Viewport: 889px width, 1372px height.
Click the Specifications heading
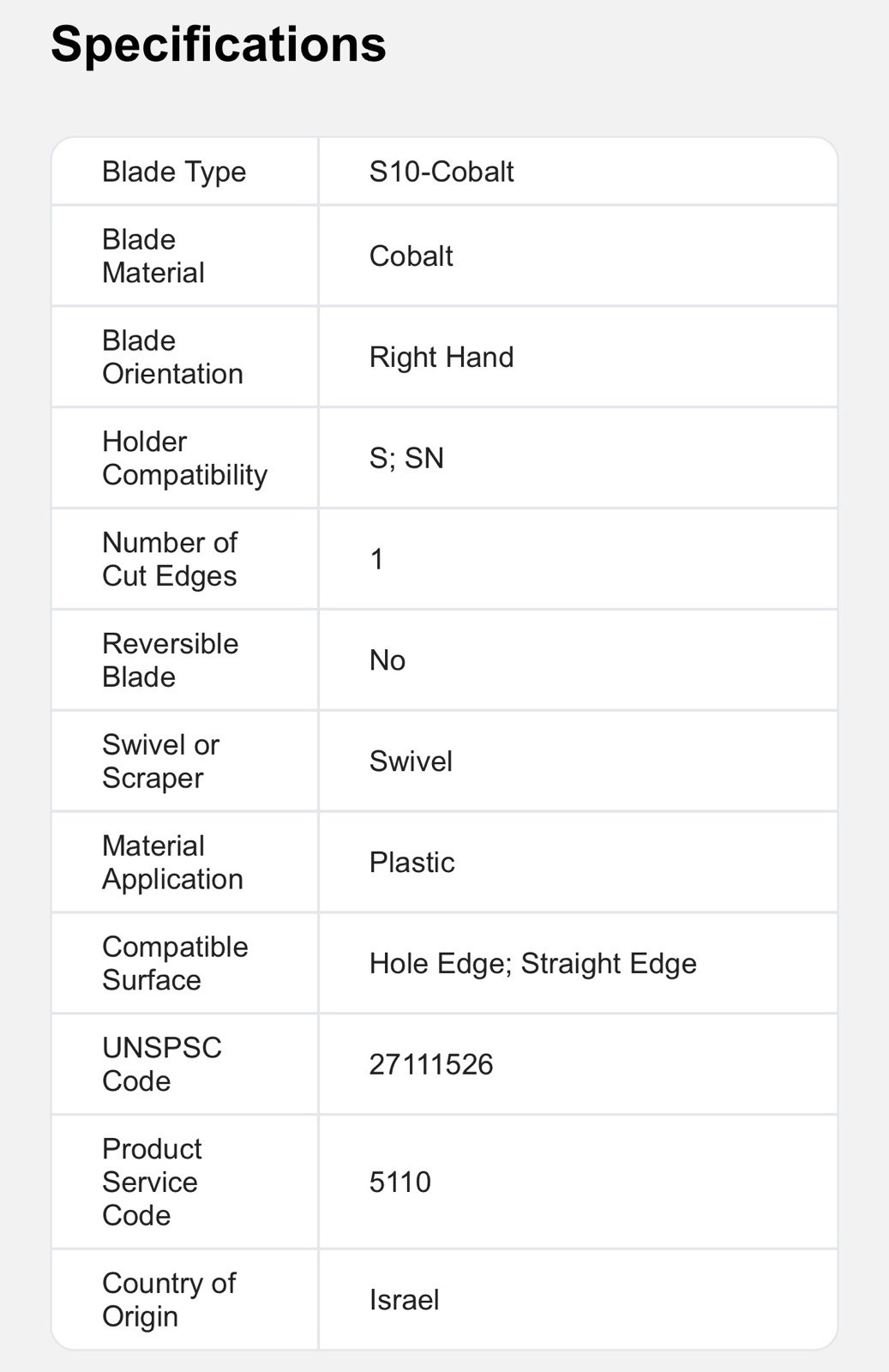point(219,44)
